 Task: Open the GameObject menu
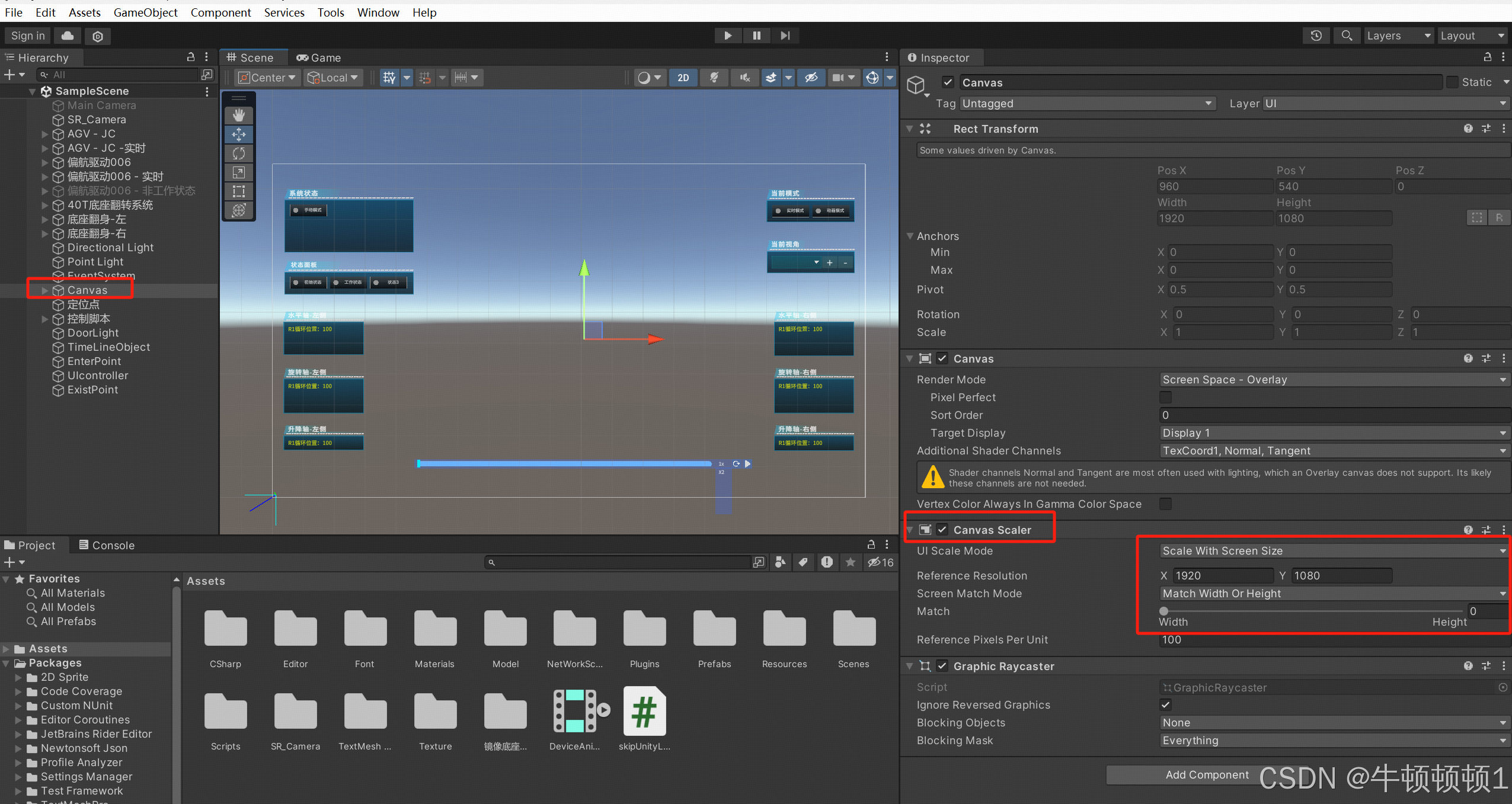145,12
